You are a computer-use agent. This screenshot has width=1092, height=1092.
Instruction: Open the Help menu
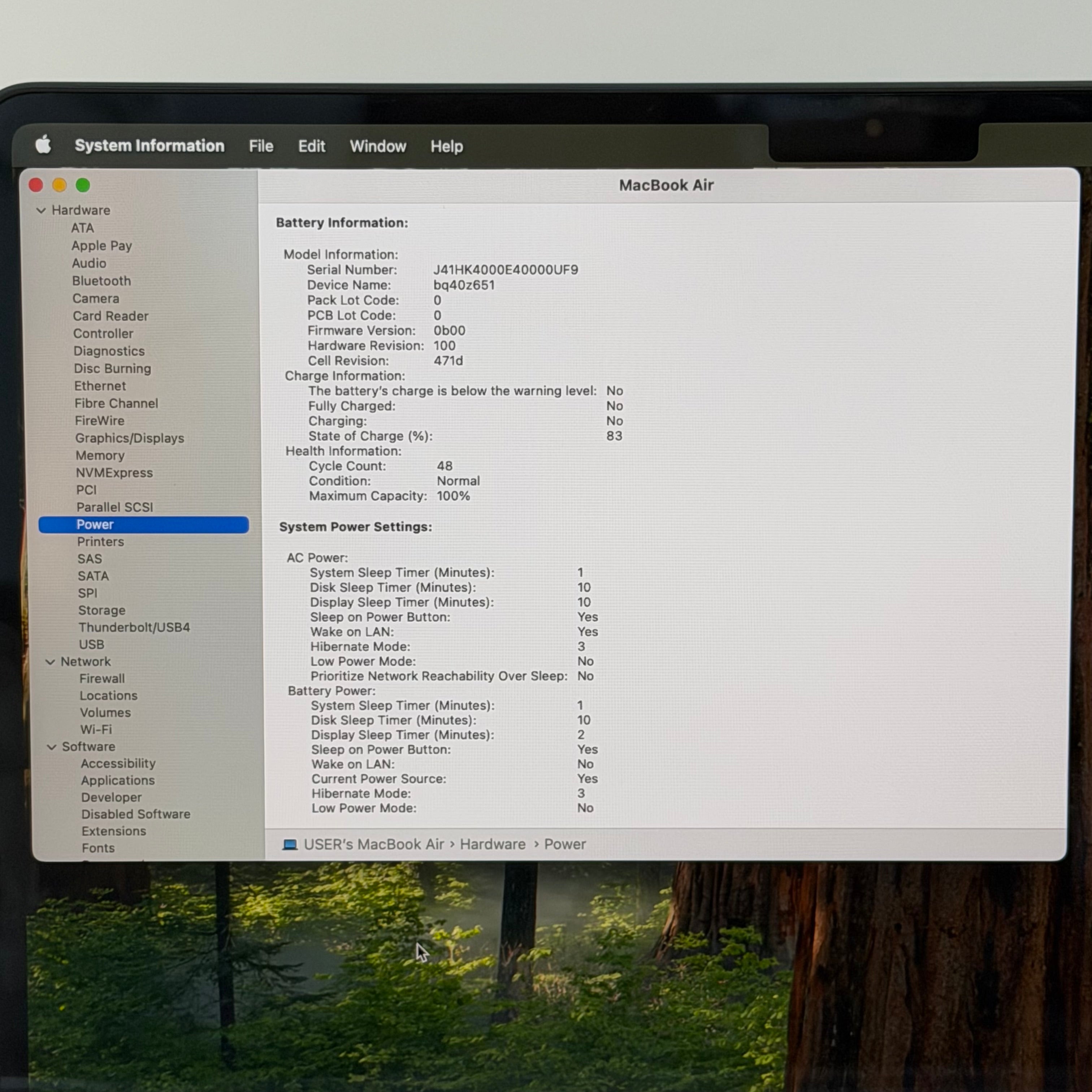(x=447, y=147)
